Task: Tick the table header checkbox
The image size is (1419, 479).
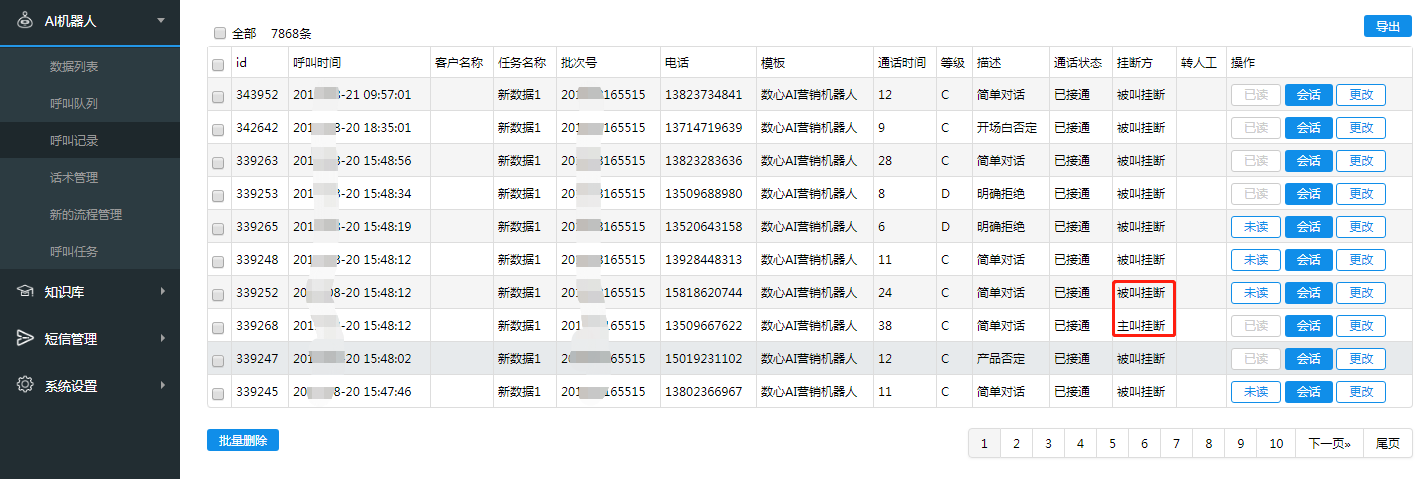Action: [218, 64]
